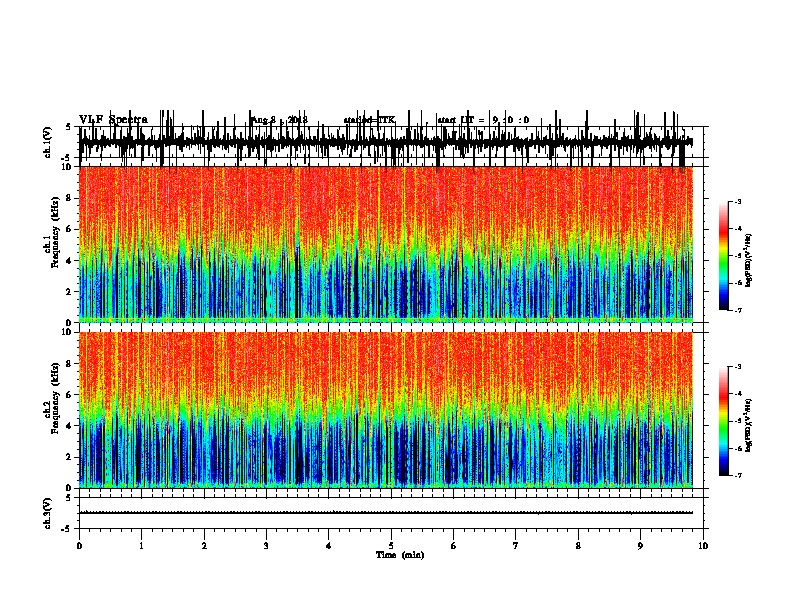Click the Time (min) axis label
Image resolution: width=792 pixels, height=612 pixels.
coord(400,555)
